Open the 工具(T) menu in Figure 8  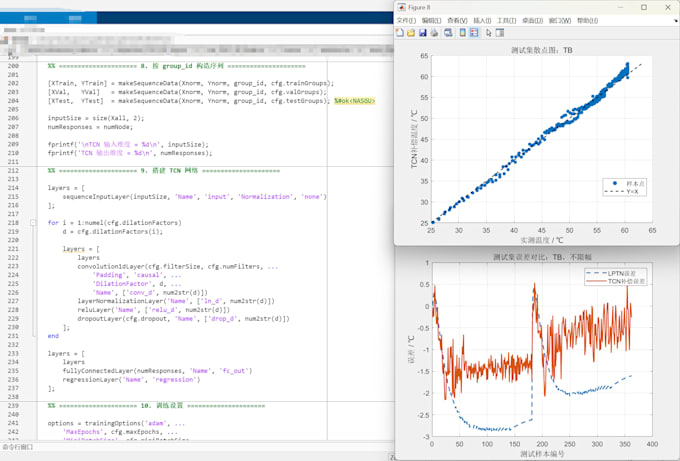(x=506, y=20)
